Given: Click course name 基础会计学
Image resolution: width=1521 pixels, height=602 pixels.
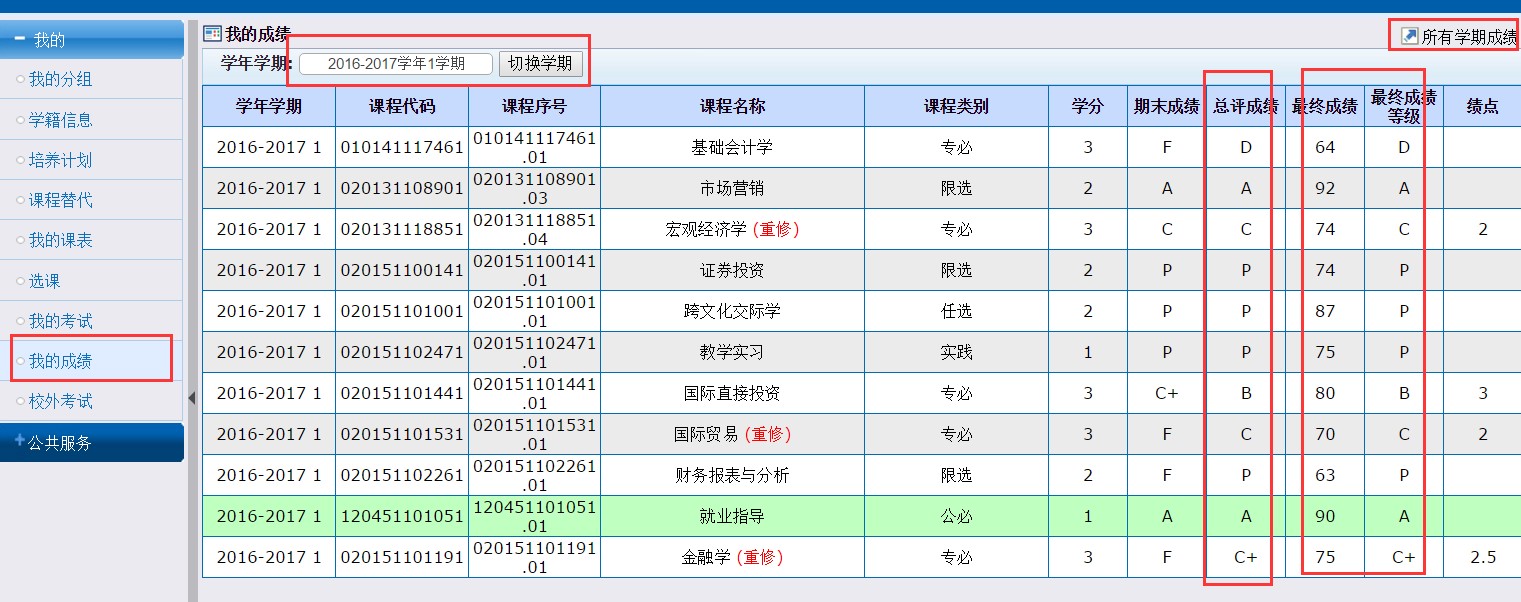Looking at the screenshot, I should pos(732,148).
